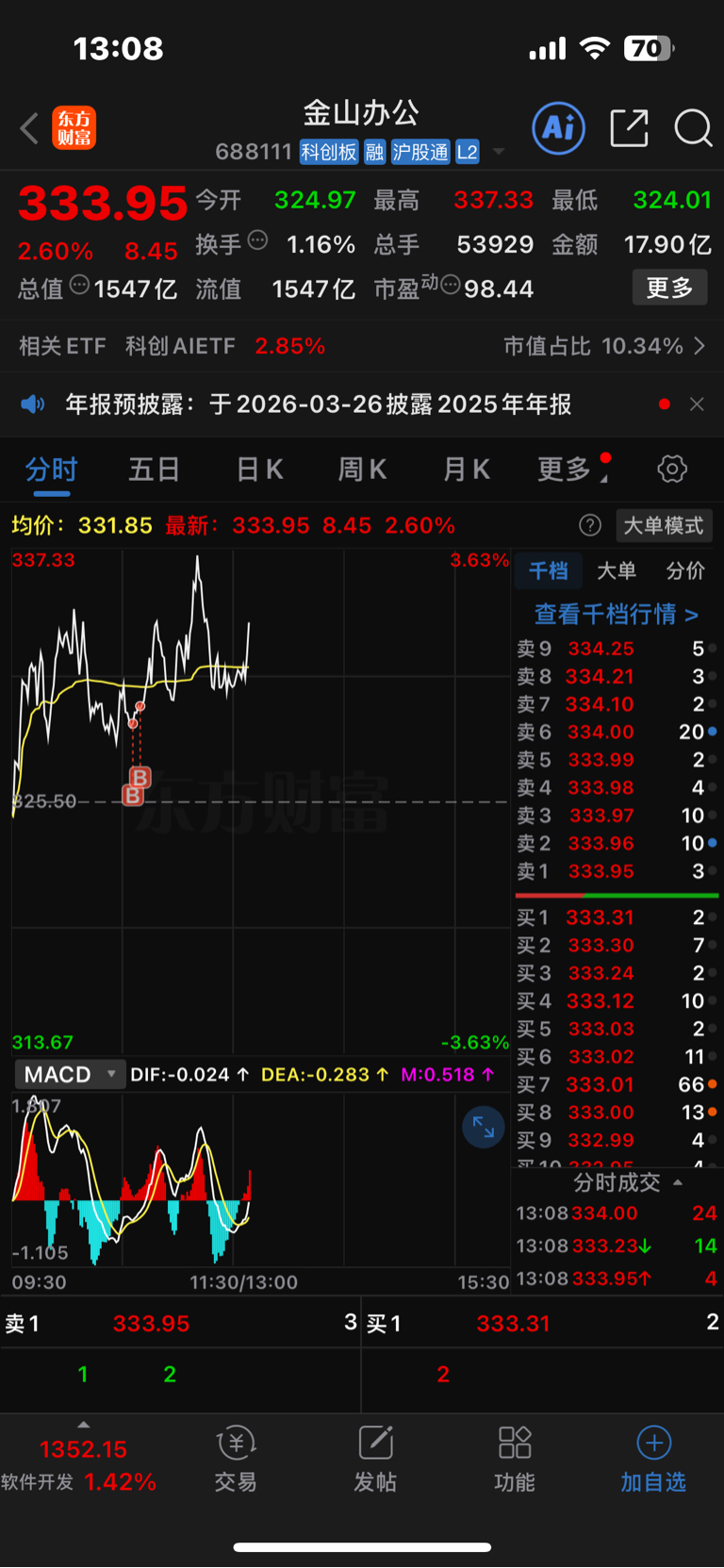Tap the speaker announcement icon
The width and height of the screenshot is (724, 1568).
[x=33, y=404]
